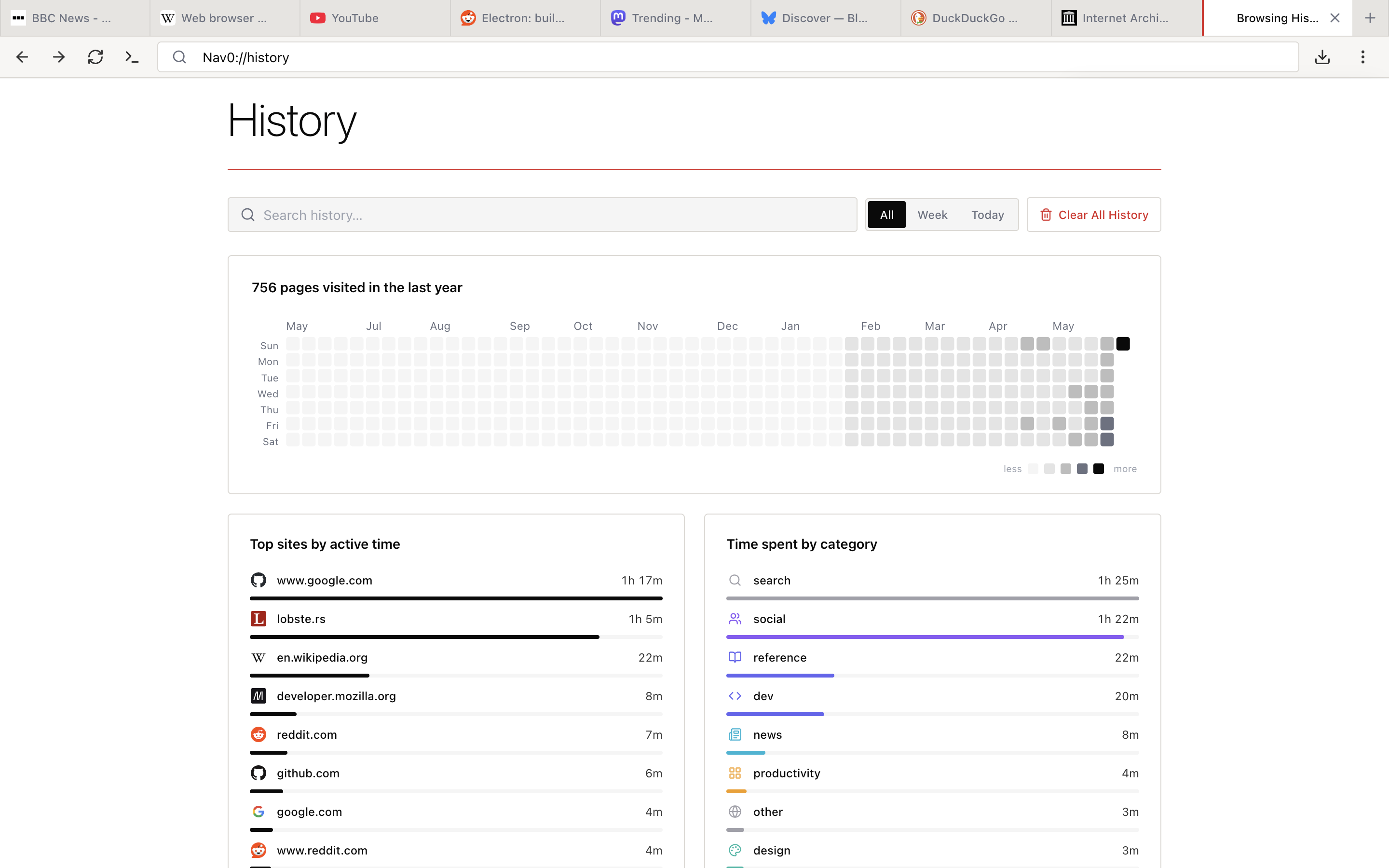Click the design category palette icon
Screen dimensions: 1389x868
pyautogui.click(x=735, y=850)
